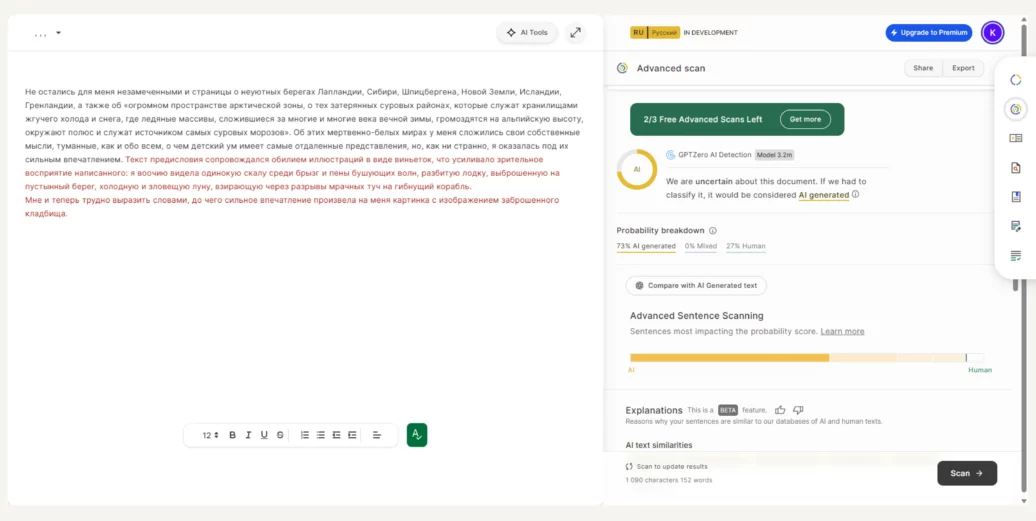Viewport: 1036px width, 521px height.
Task: Open the text alignment options
Action: click(x=377, y=435)
